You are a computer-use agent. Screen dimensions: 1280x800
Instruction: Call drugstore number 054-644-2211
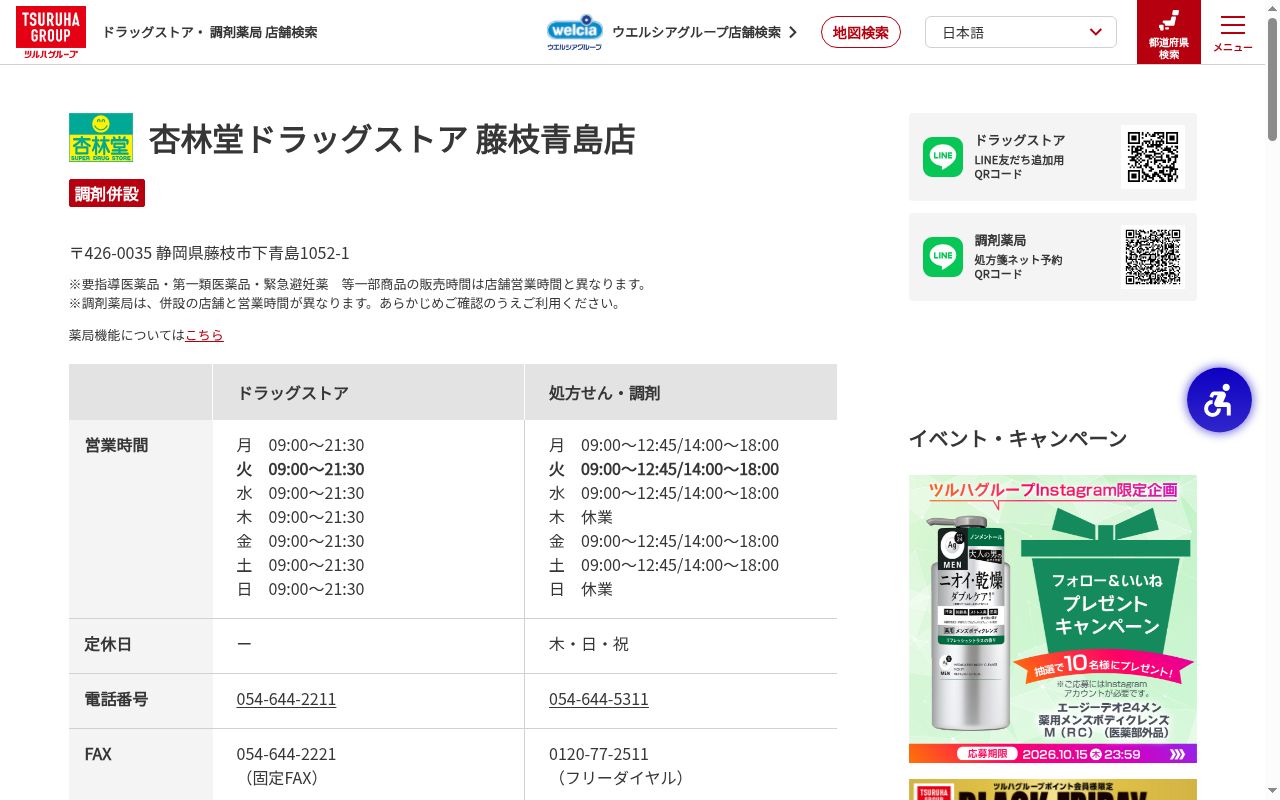point(286,699)
